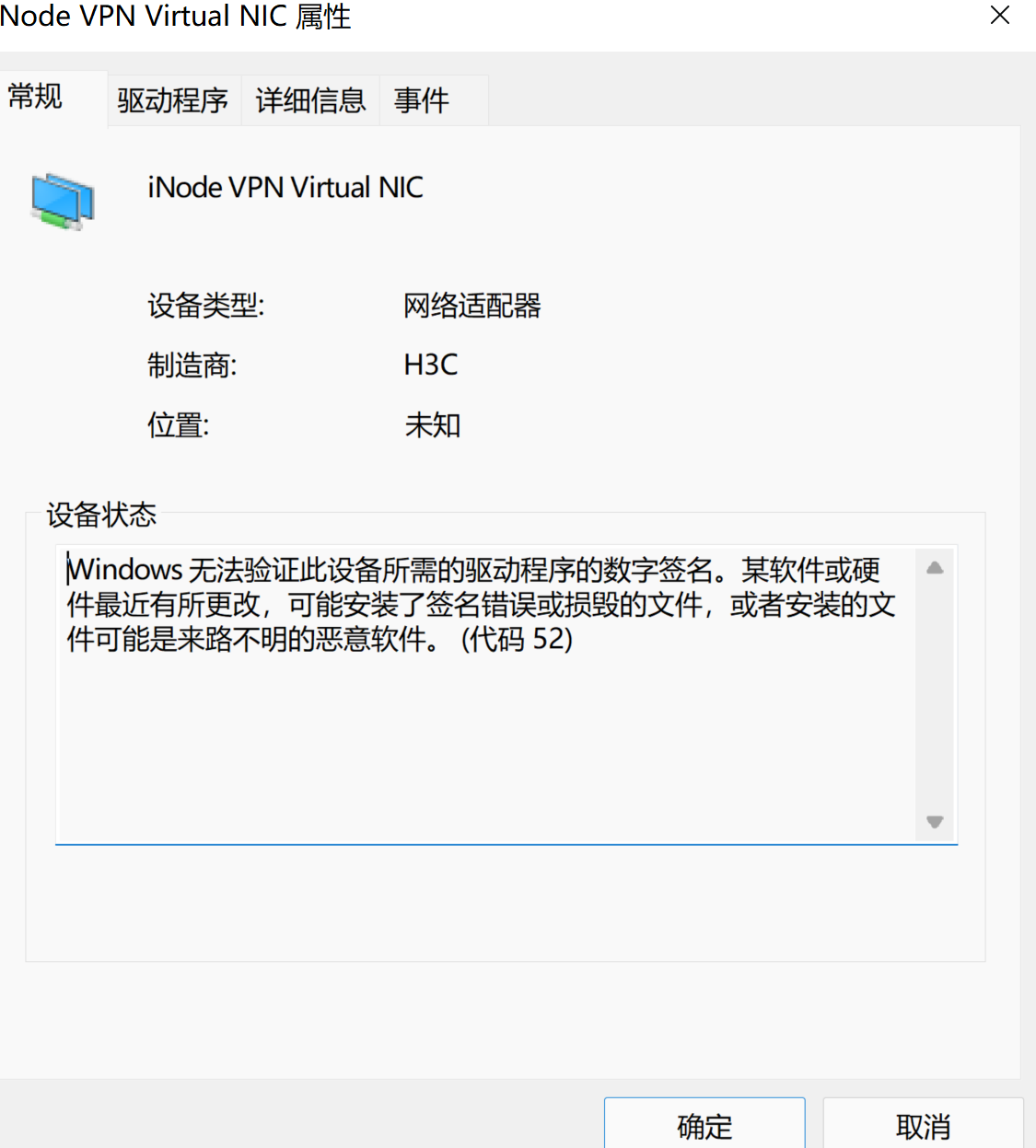Click the 设备状态 group label
The height and width of the screenshot is (1148, 1036).
pyautogui.click(x=101, y=515)
